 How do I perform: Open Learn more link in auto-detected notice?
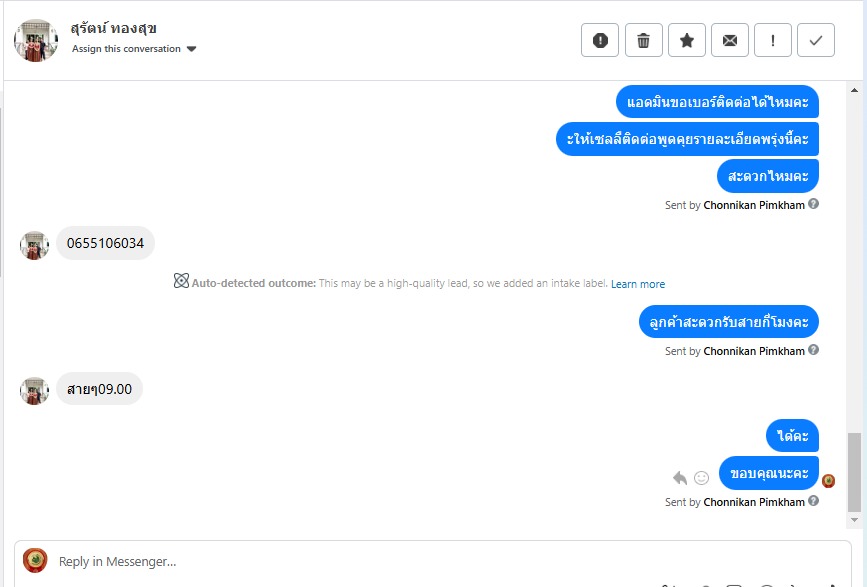coord(638,284)
